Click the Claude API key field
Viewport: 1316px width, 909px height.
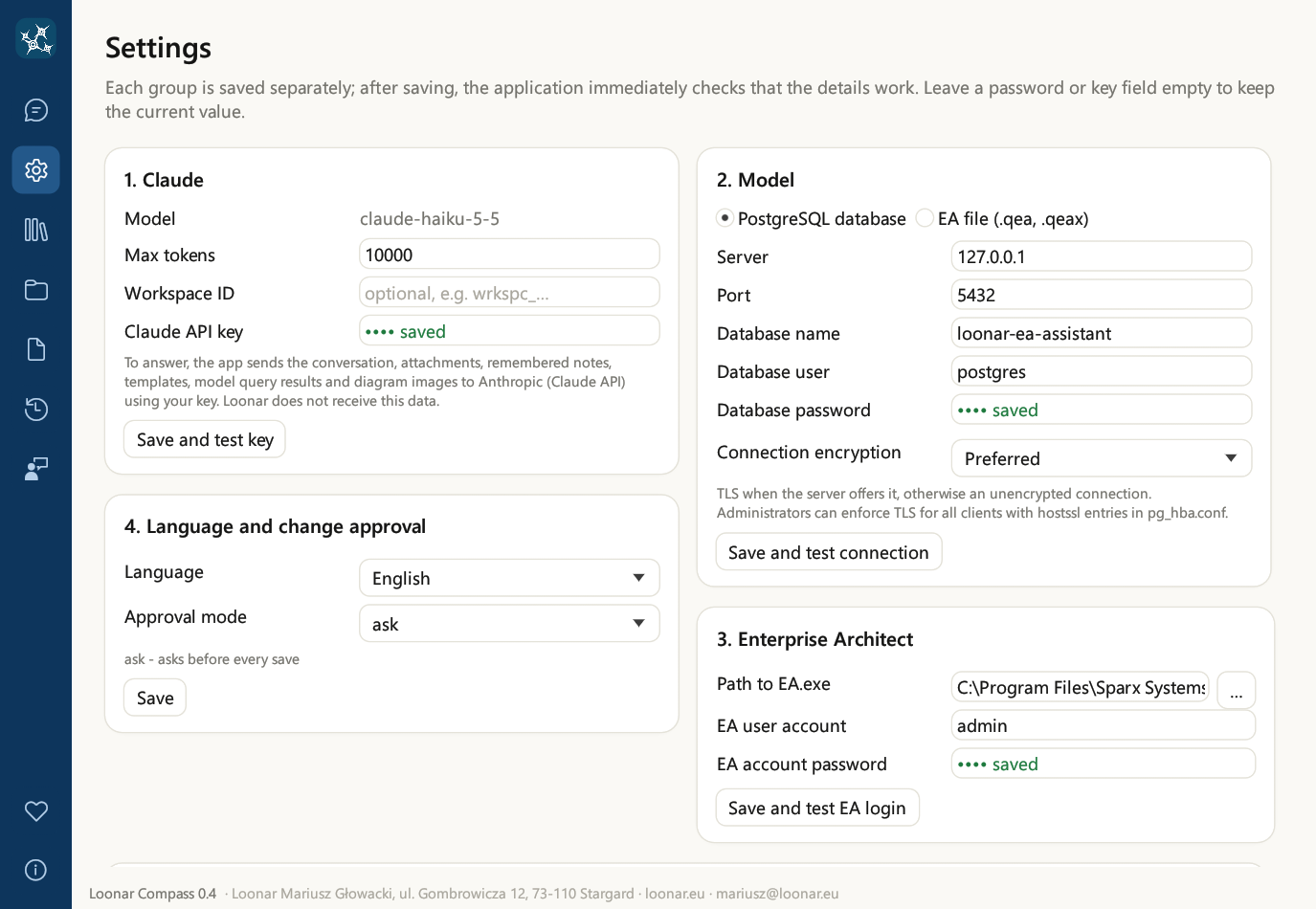(x=509, y=331)
